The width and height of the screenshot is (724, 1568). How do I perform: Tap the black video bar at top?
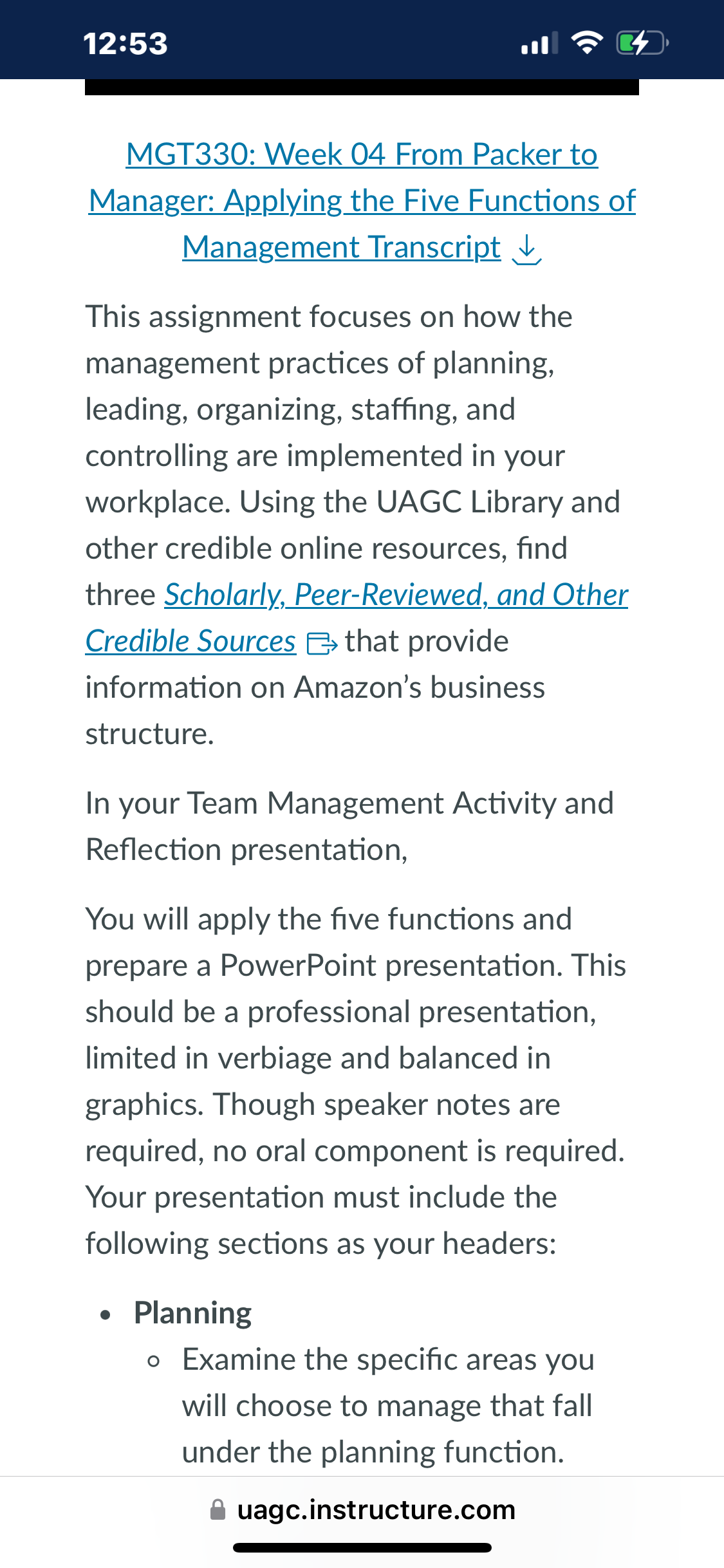tap(362, 87)
